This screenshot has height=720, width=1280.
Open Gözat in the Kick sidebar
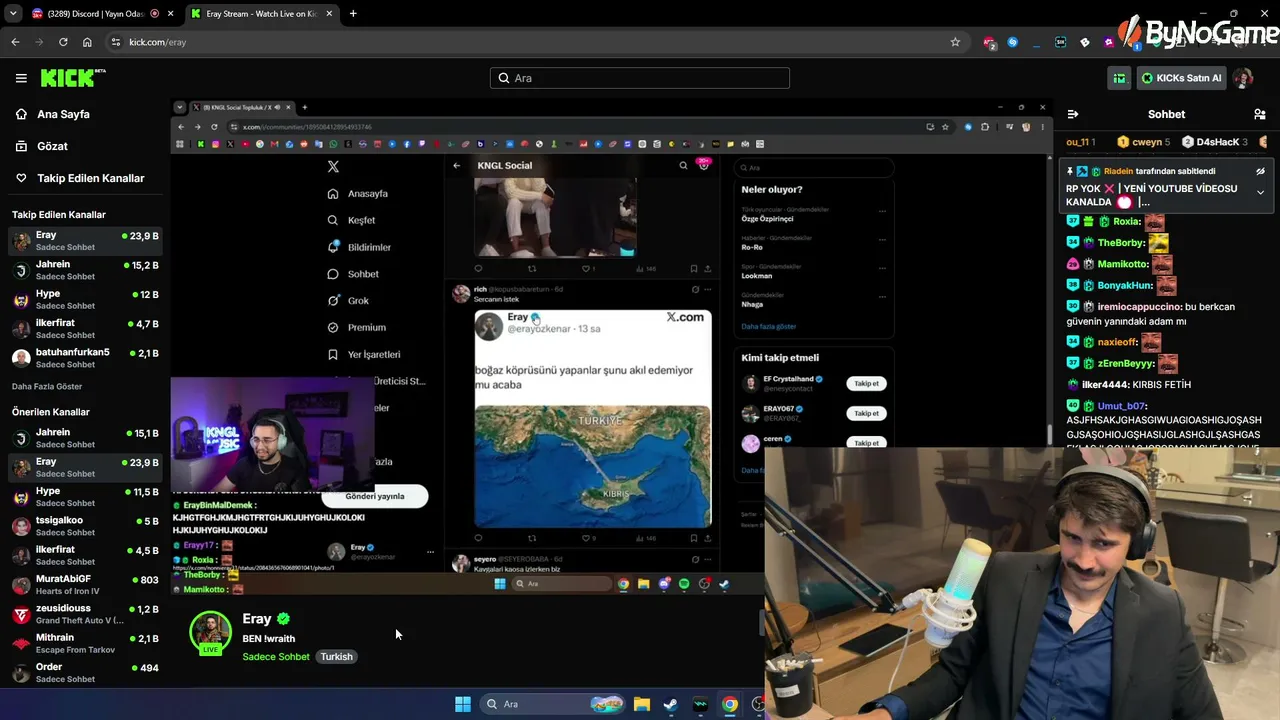pos(52,146)
